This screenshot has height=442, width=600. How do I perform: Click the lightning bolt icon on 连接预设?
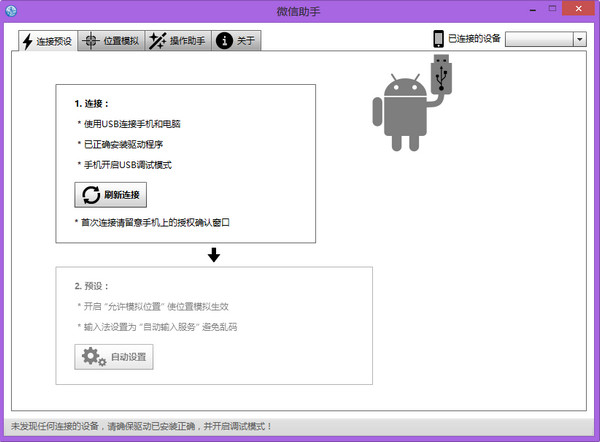27,41
